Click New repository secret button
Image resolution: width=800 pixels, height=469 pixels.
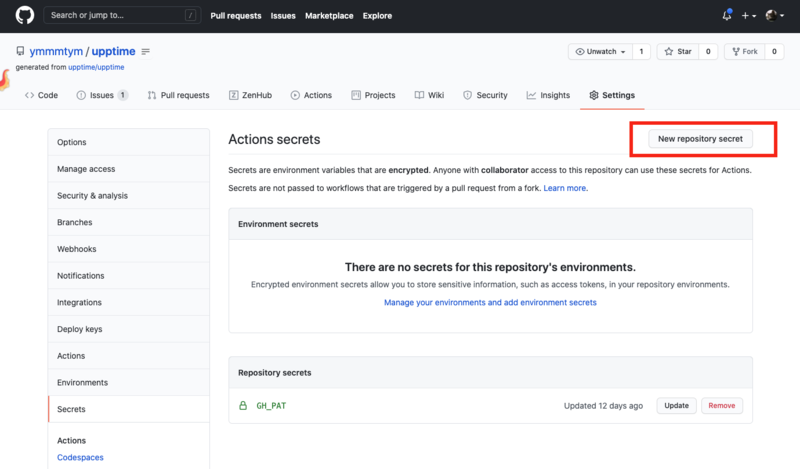point(700,139)
